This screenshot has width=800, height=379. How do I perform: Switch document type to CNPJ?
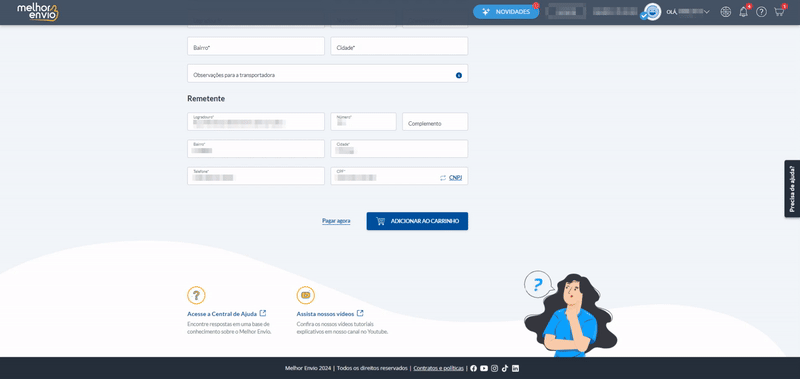455,178
